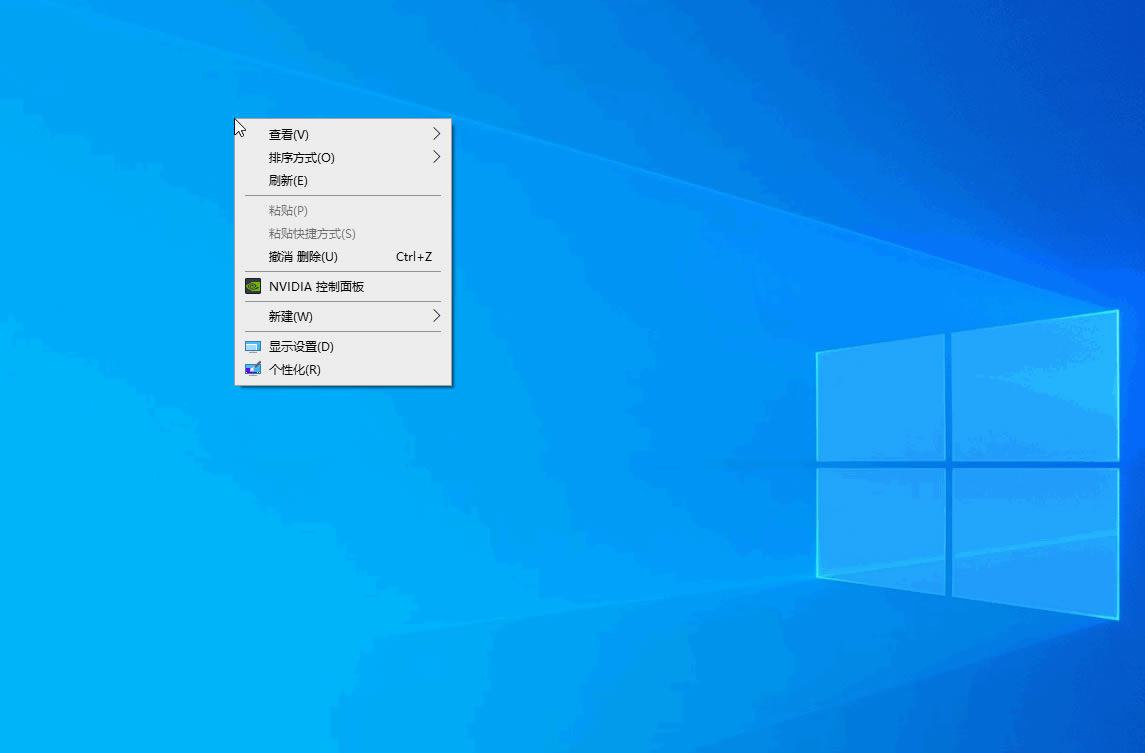Screen dimensions: 1145x753
Task: Click the personalization icon beside 个性化
Action: pos(253,370)
